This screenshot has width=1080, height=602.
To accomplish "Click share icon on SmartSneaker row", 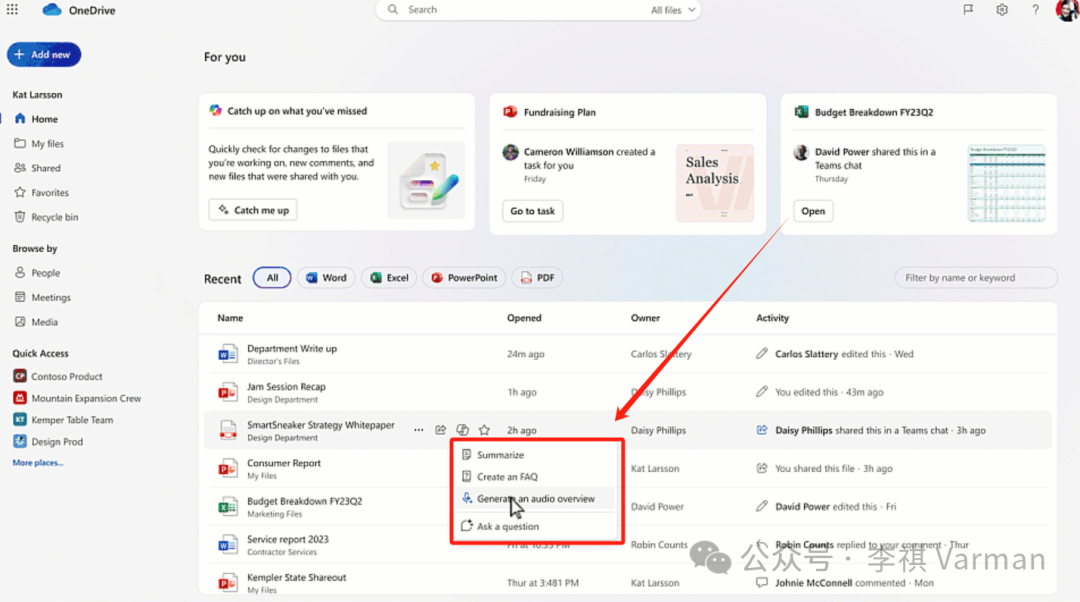I will click(441, 430).
